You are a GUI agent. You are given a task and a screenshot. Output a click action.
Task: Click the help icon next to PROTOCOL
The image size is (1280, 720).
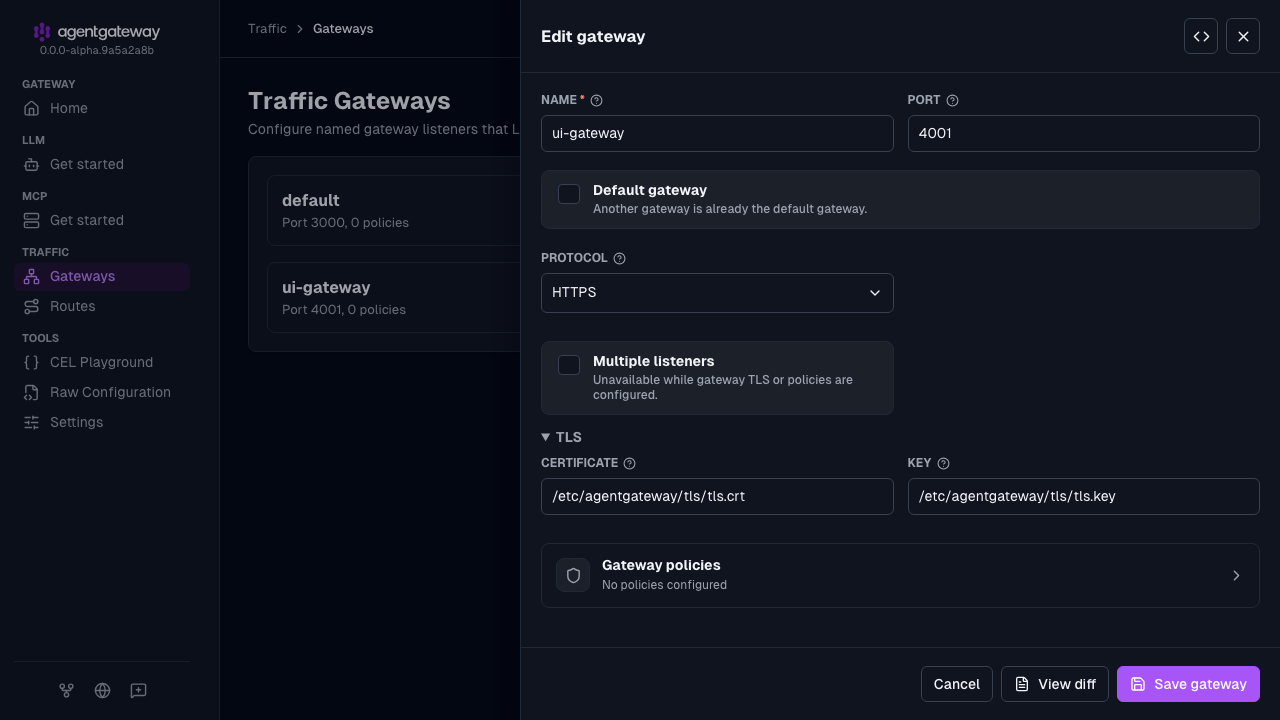click(619, 258)
